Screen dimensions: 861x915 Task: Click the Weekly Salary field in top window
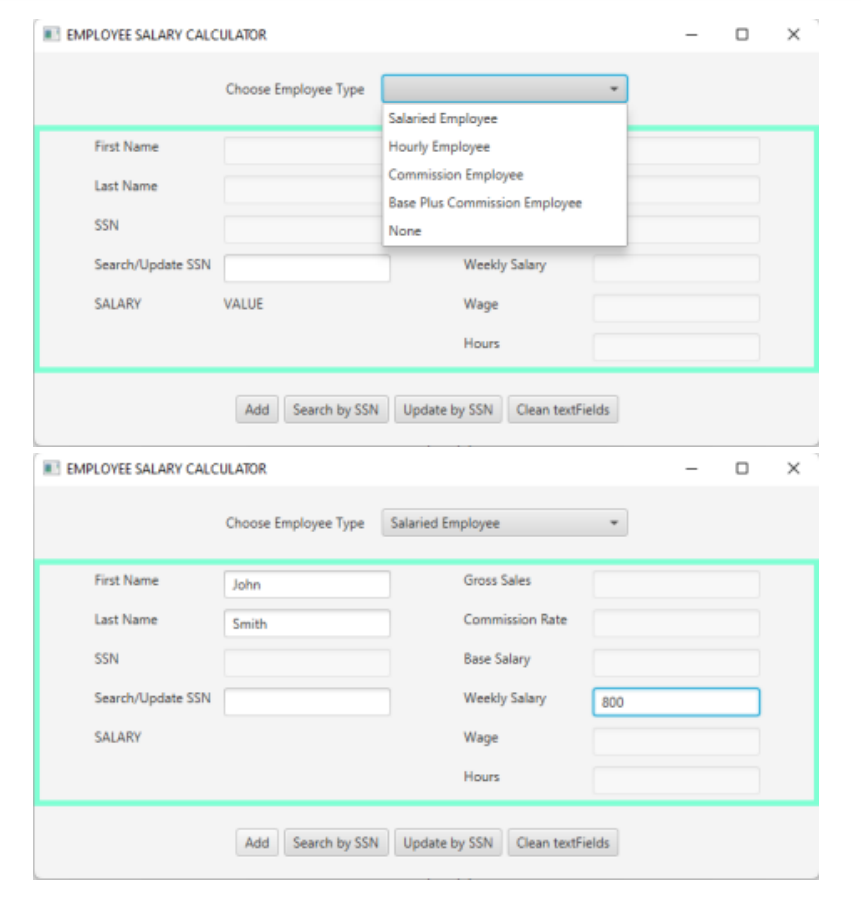pos(676,268)
